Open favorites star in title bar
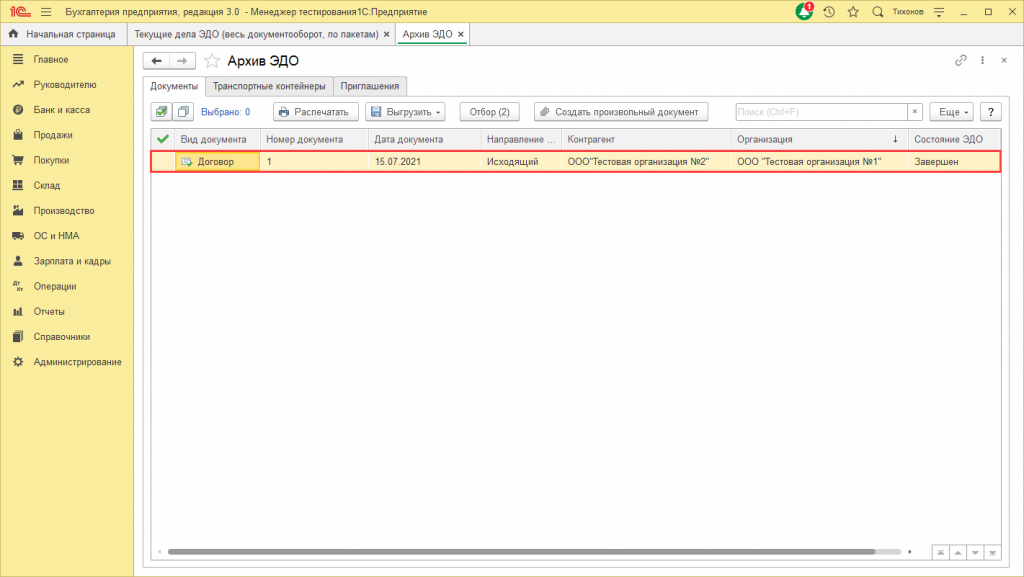Screen dimensions: 1024x577 [x=853, y=12]
